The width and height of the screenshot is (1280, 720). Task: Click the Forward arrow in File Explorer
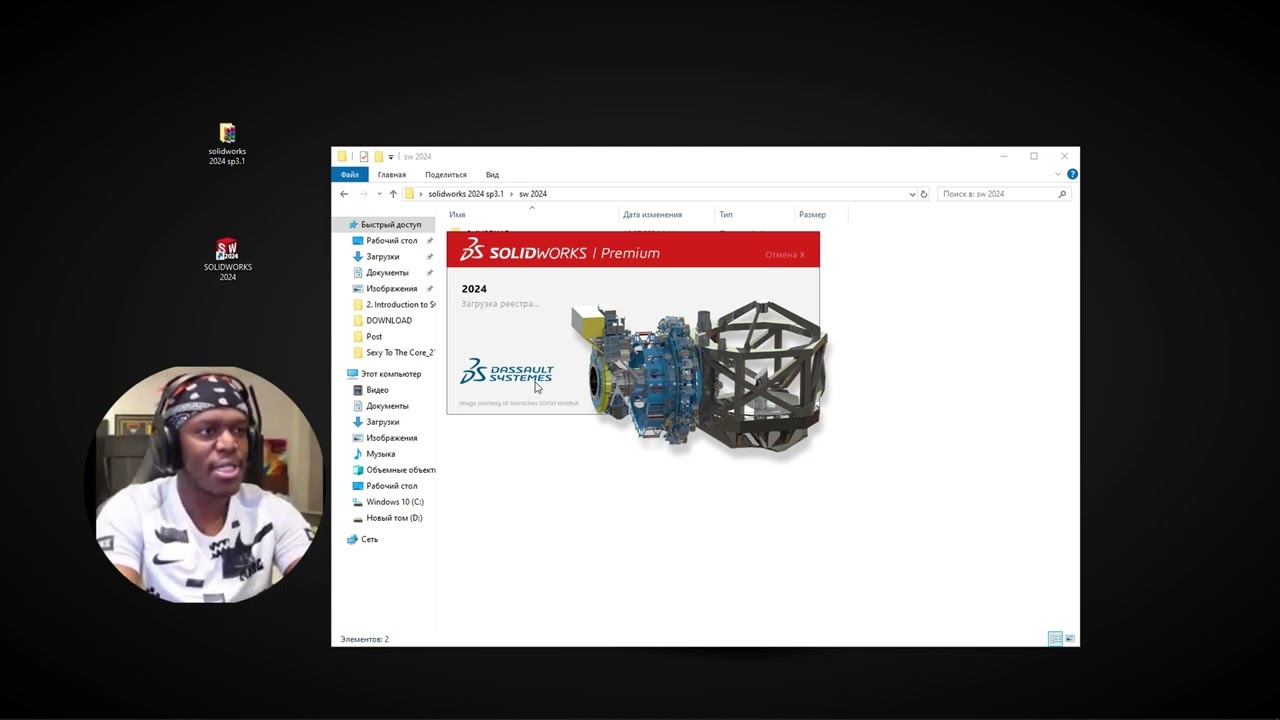[363, 194]
